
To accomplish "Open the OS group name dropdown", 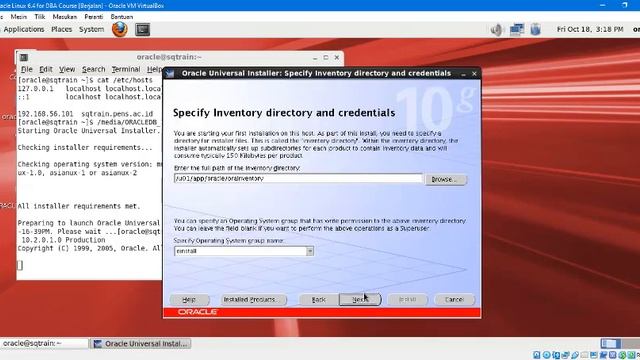I will click(310, 251).
